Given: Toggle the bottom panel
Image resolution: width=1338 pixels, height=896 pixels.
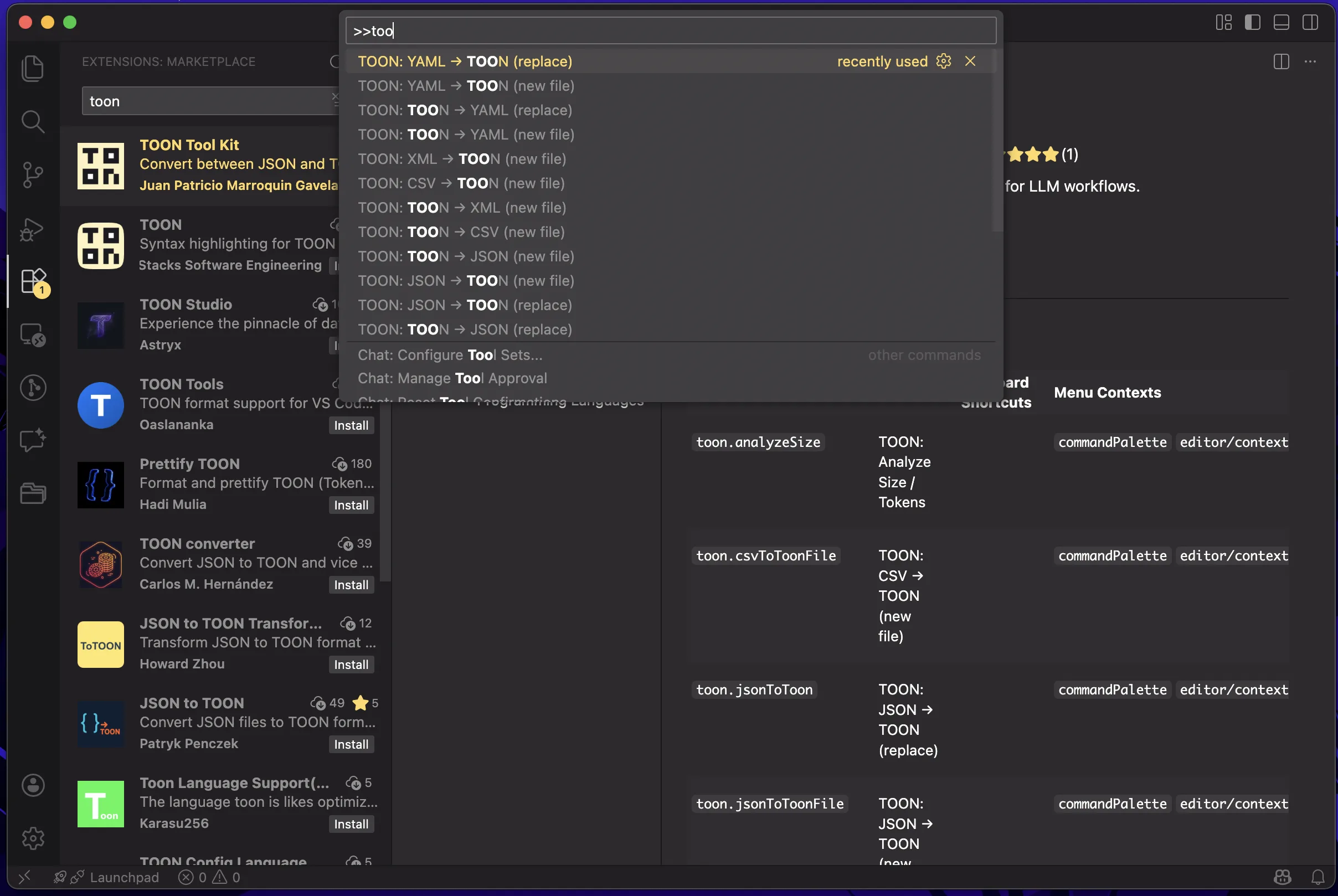Looking at the screenshot, I should coord(1282,22).
